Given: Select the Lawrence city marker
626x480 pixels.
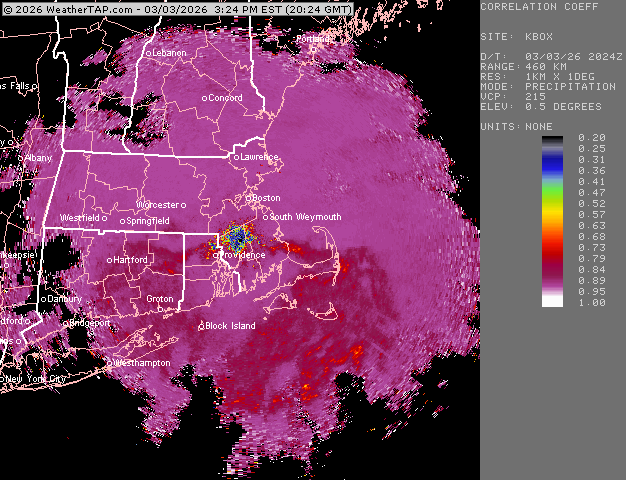Looking at the screenshot, I should pos(237,157).
